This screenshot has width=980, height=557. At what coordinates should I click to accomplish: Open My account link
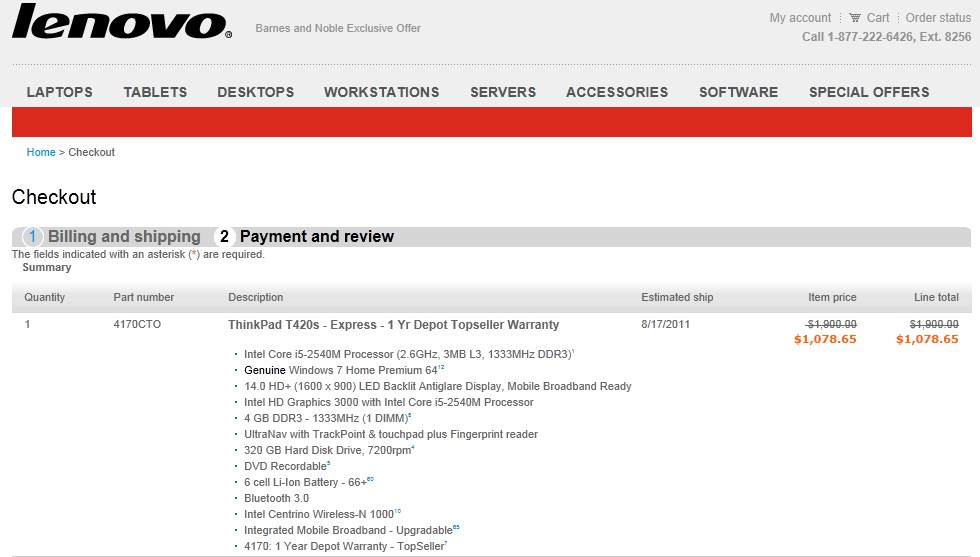tap(800, 18)
